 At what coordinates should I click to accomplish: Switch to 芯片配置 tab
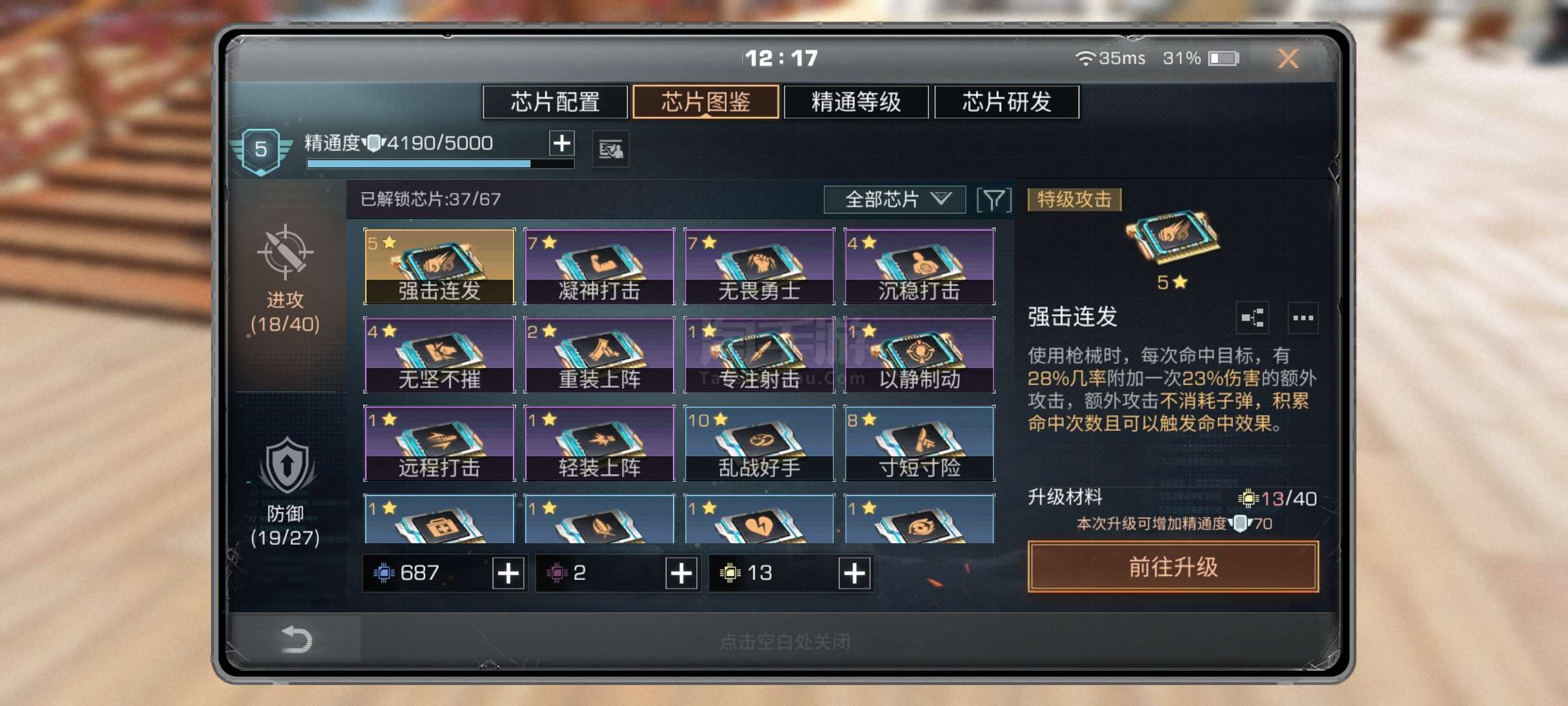[x=555, y=102]
